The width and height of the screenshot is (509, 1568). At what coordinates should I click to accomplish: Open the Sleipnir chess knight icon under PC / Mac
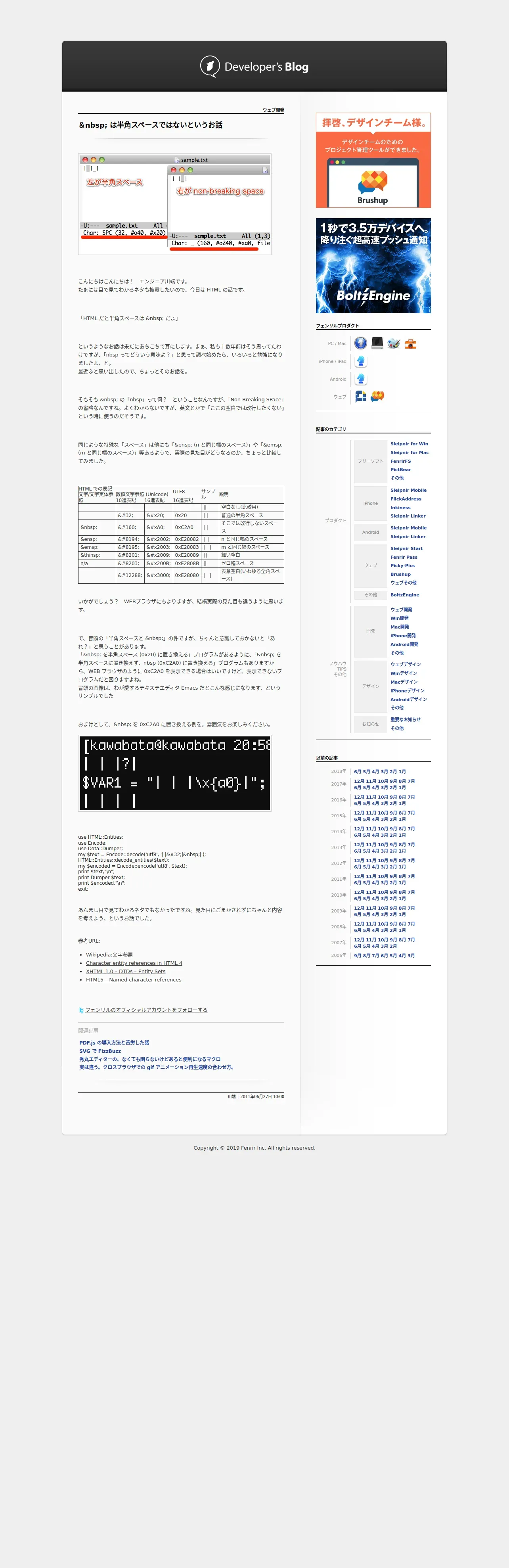361,343
